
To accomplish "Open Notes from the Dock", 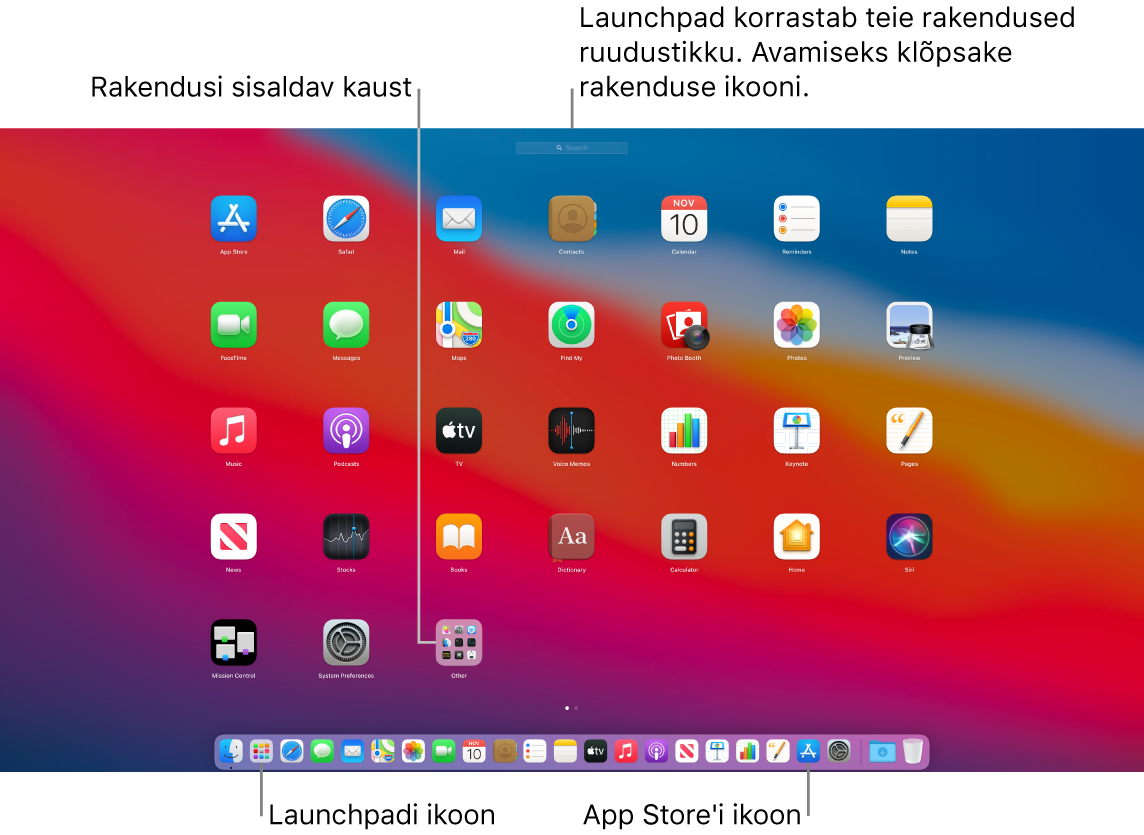I will click(565, 750).
